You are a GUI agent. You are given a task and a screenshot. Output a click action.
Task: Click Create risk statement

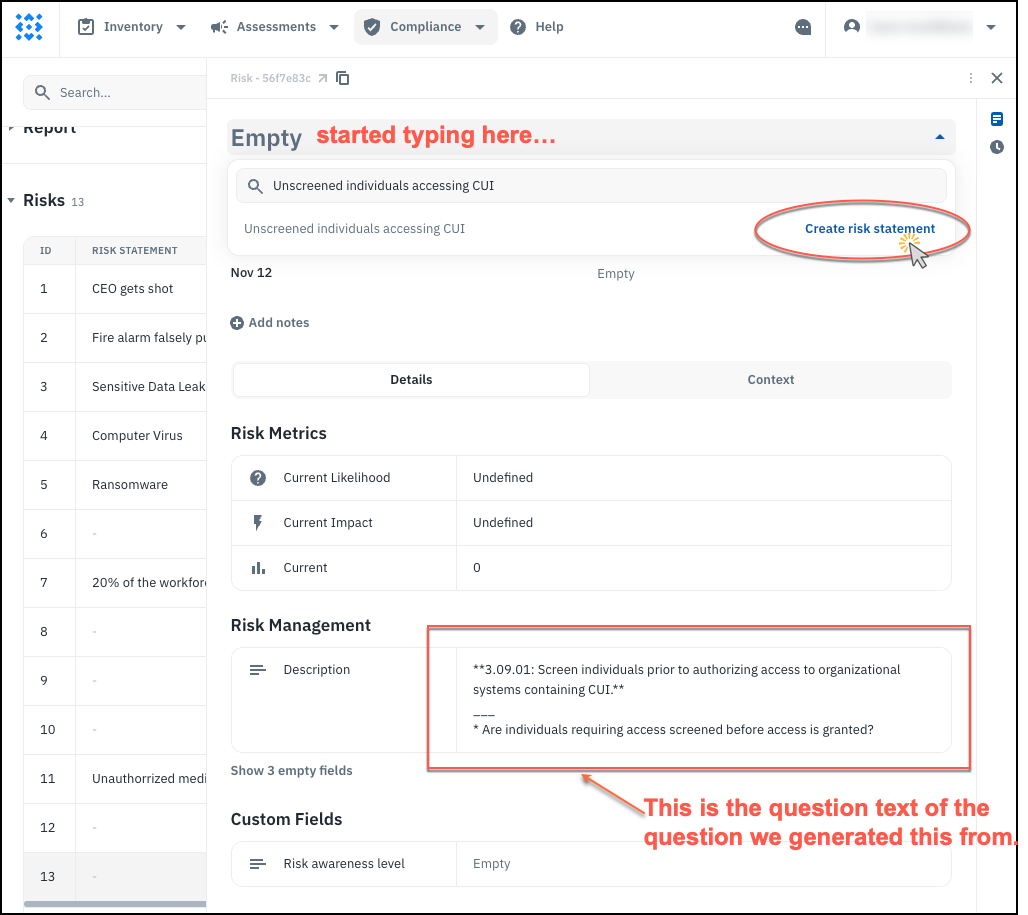869,229
